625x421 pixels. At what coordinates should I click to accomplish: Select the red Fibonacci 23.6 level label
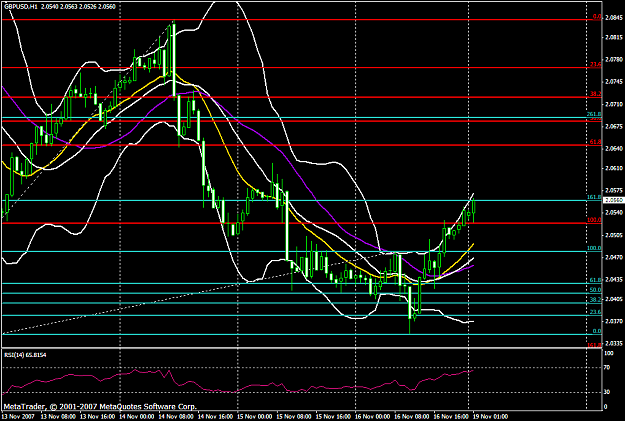[x=596, y=65]
